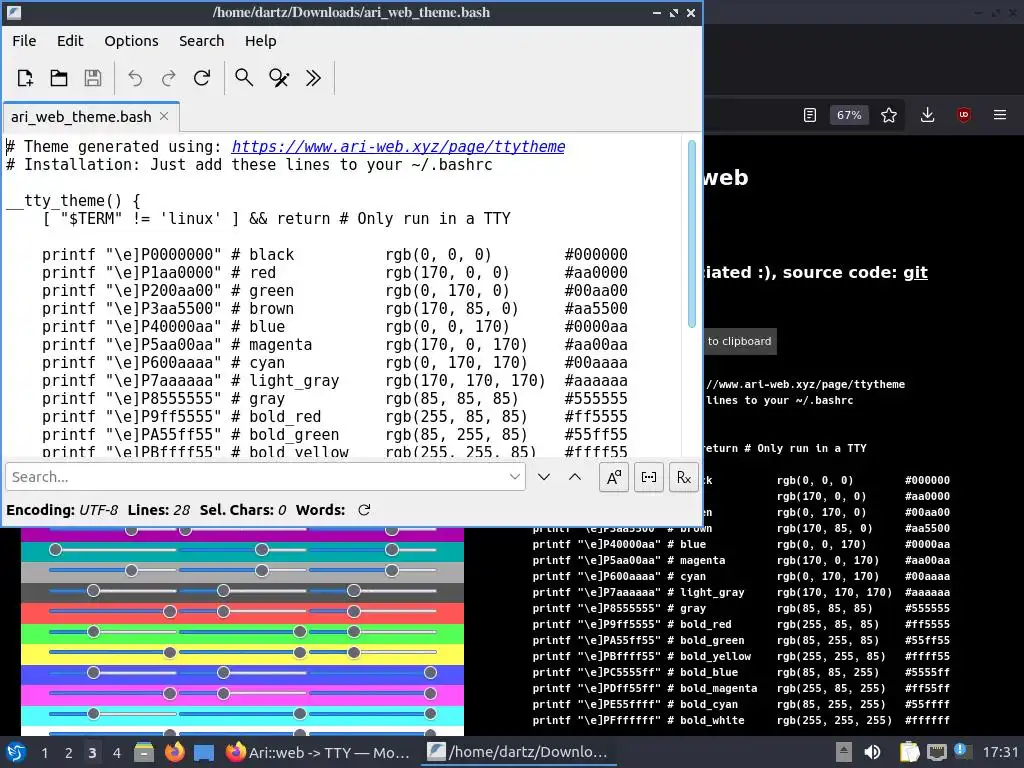Click the uBlock Origin shield icon
Image resolution: width=1024 pixels, height=768 pixels.
tap(963, 115)
